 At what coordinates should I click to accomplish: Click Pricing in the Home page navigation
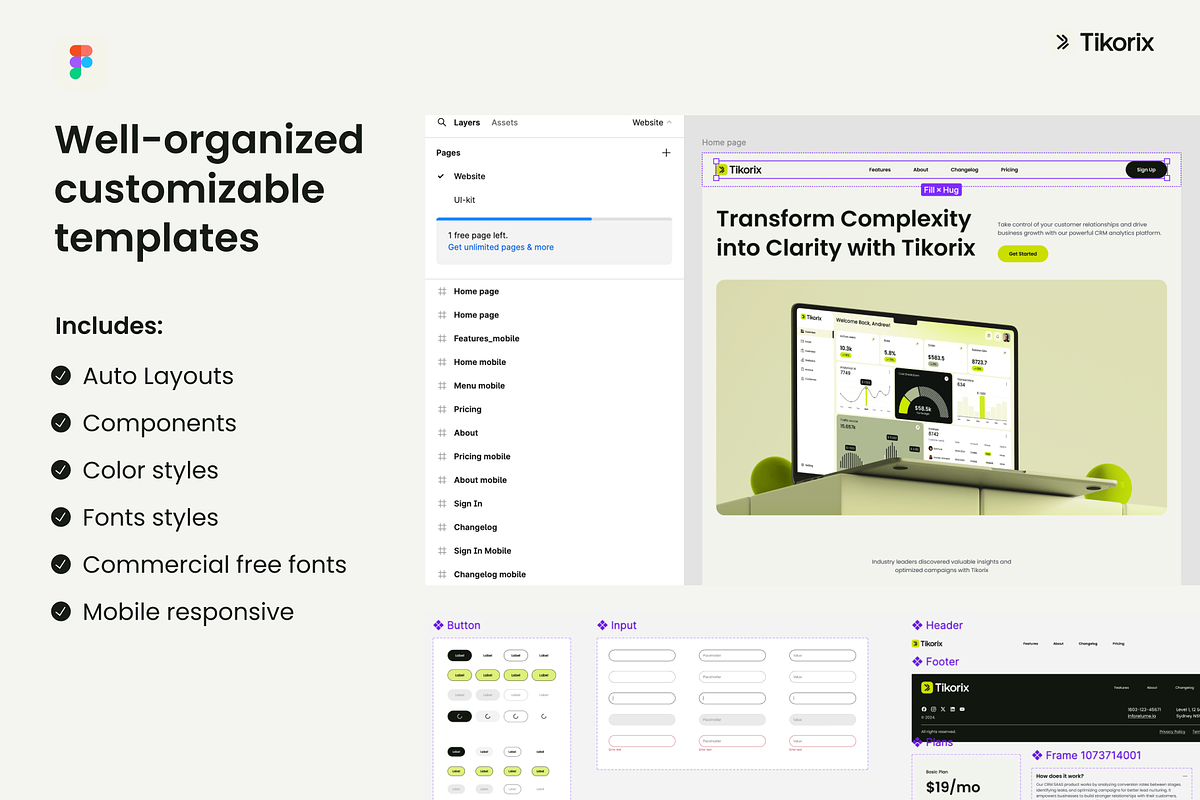[x=1010, y=170]
